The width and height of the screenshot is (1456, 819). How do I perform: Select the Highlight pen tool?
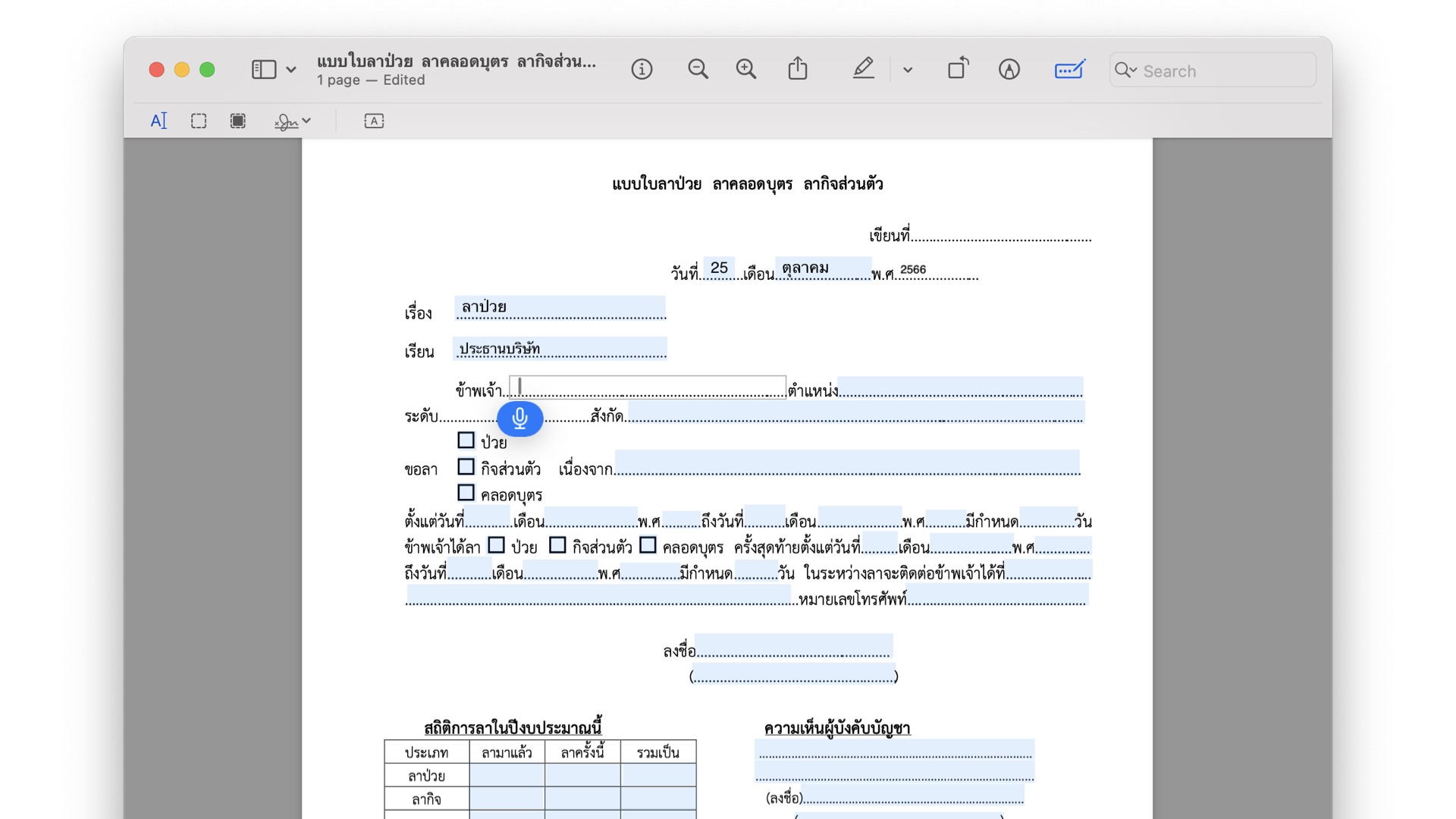click(x=863, y=70)
